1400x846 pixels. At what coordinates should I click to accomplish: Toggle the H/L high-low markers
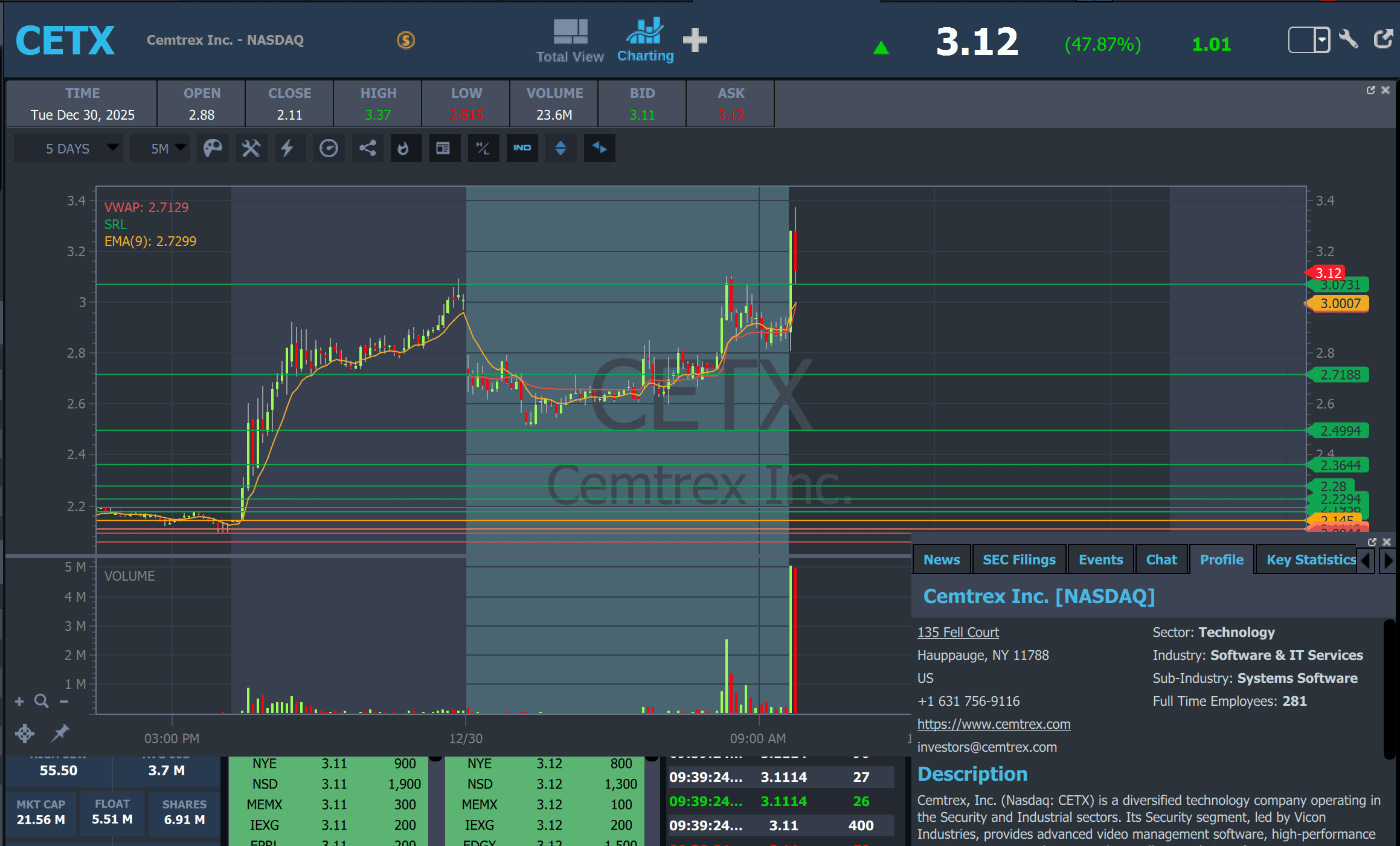[483, 148]
